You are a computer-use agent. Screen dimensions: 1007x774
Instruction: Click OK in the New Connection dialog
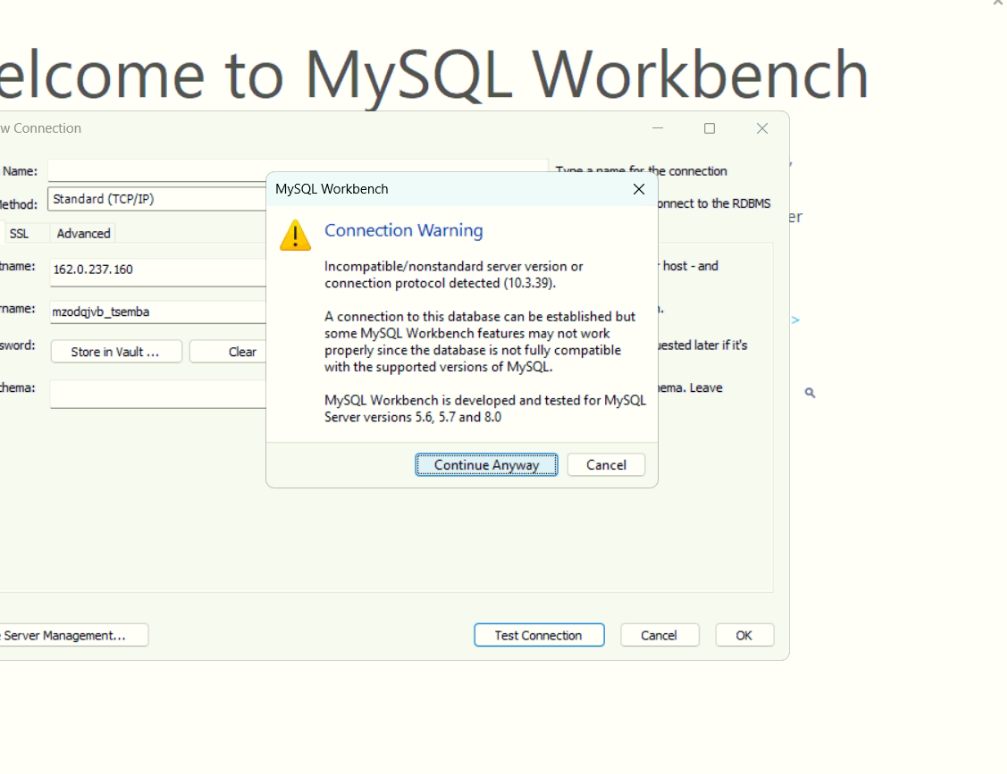[744, 635]
